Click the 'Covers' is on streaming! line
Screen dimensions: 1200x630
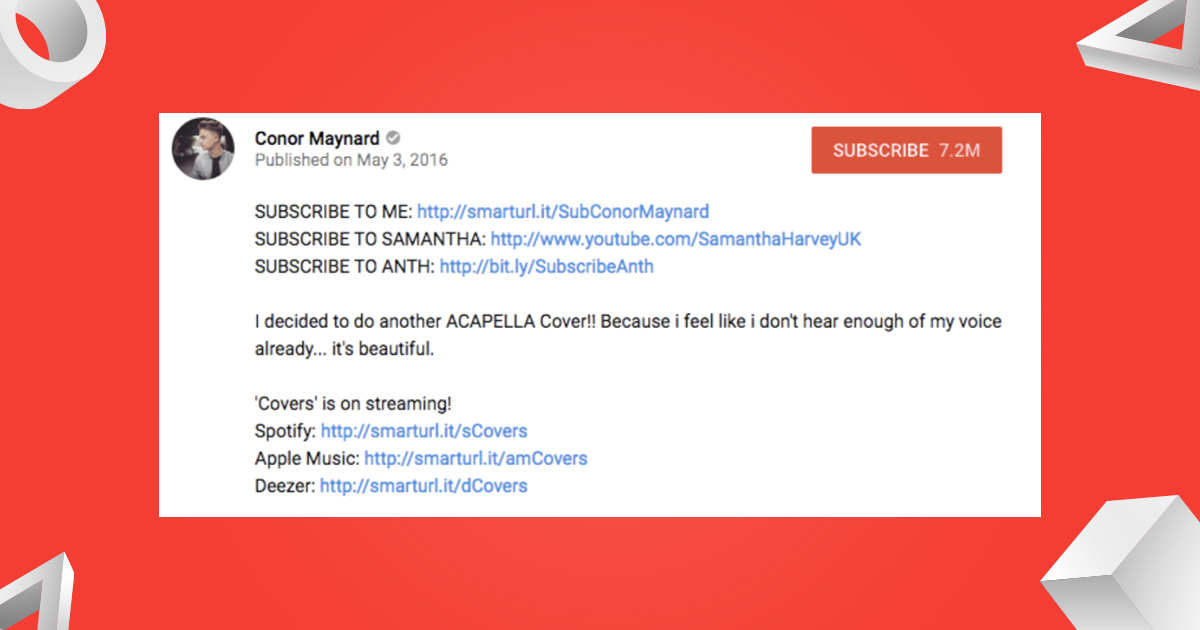[x=353, y=403]
